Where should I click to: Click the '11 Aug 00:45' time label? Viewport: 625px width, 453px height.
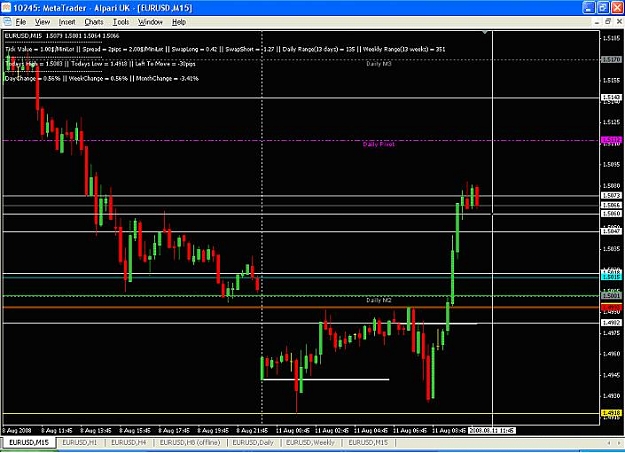[293, 431]
